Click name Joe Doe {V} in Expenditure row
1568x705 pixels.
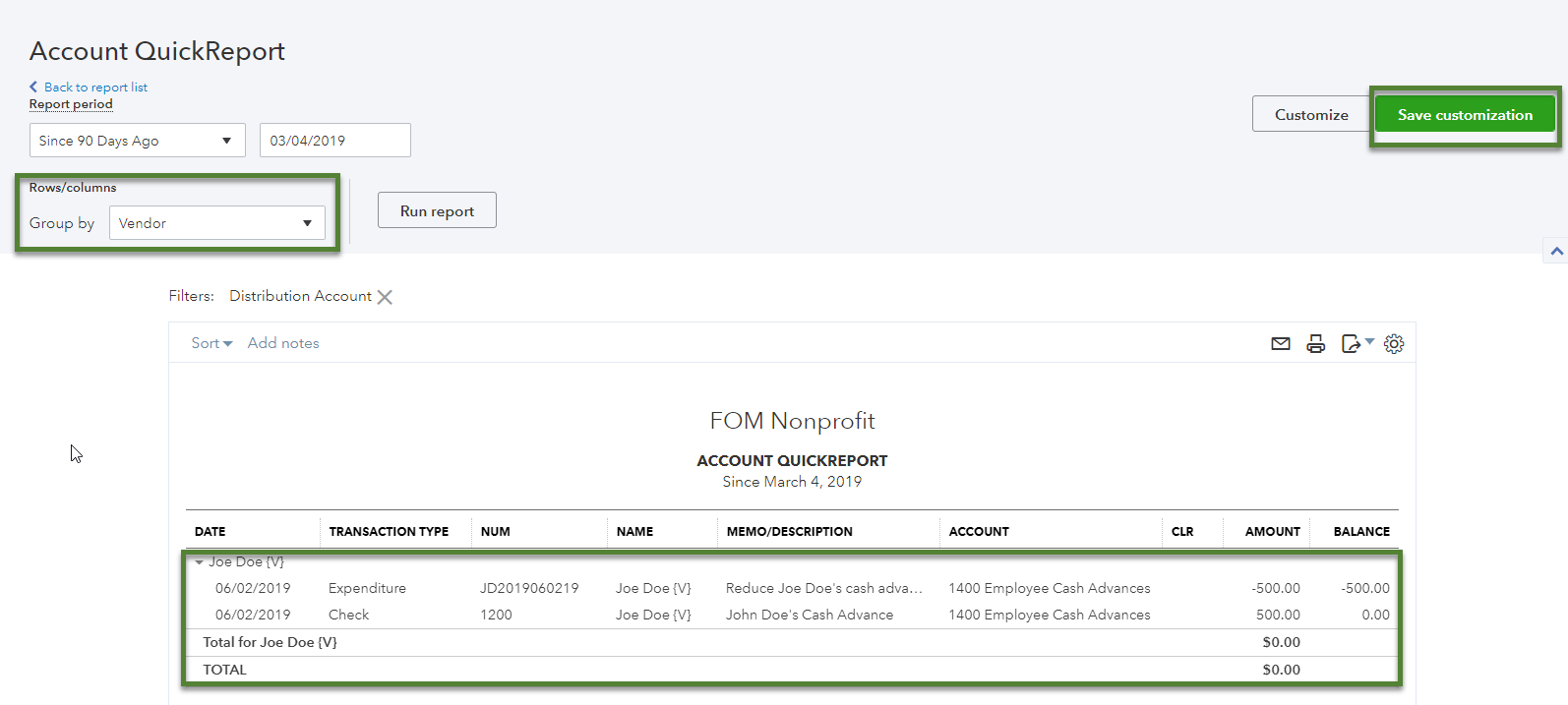tap(653, 588)
